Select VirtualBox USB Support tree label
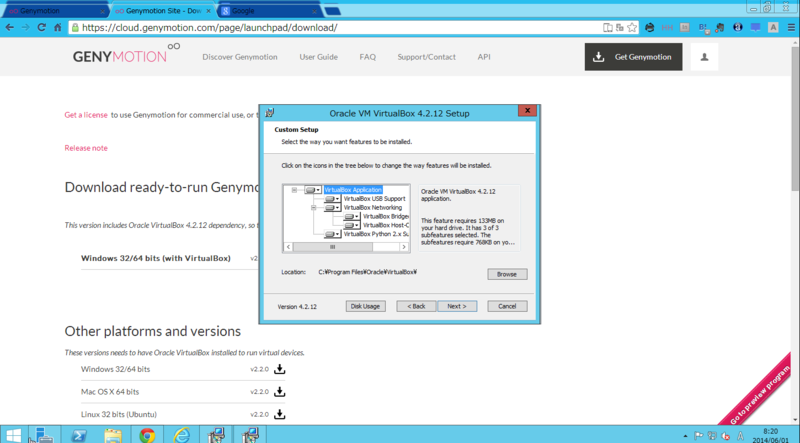 (374, 199)
